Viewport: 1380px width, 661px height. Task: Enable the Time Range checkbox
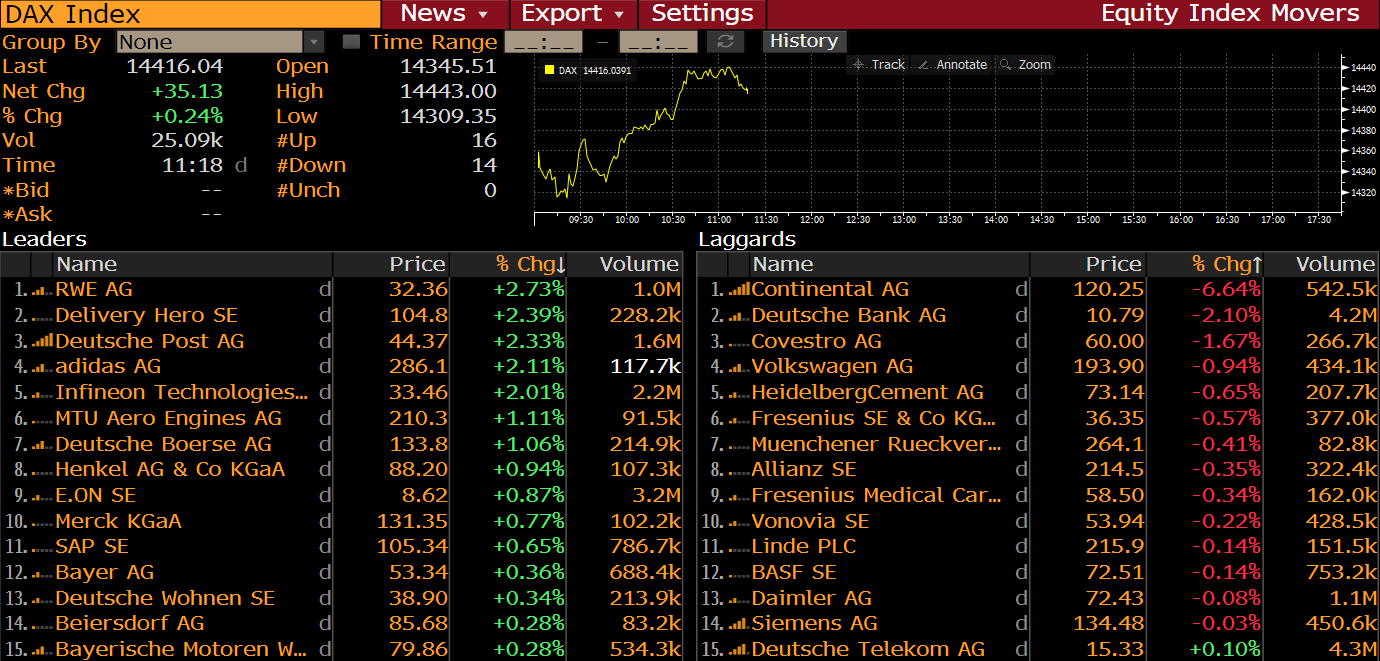click(x=351, y=42)
